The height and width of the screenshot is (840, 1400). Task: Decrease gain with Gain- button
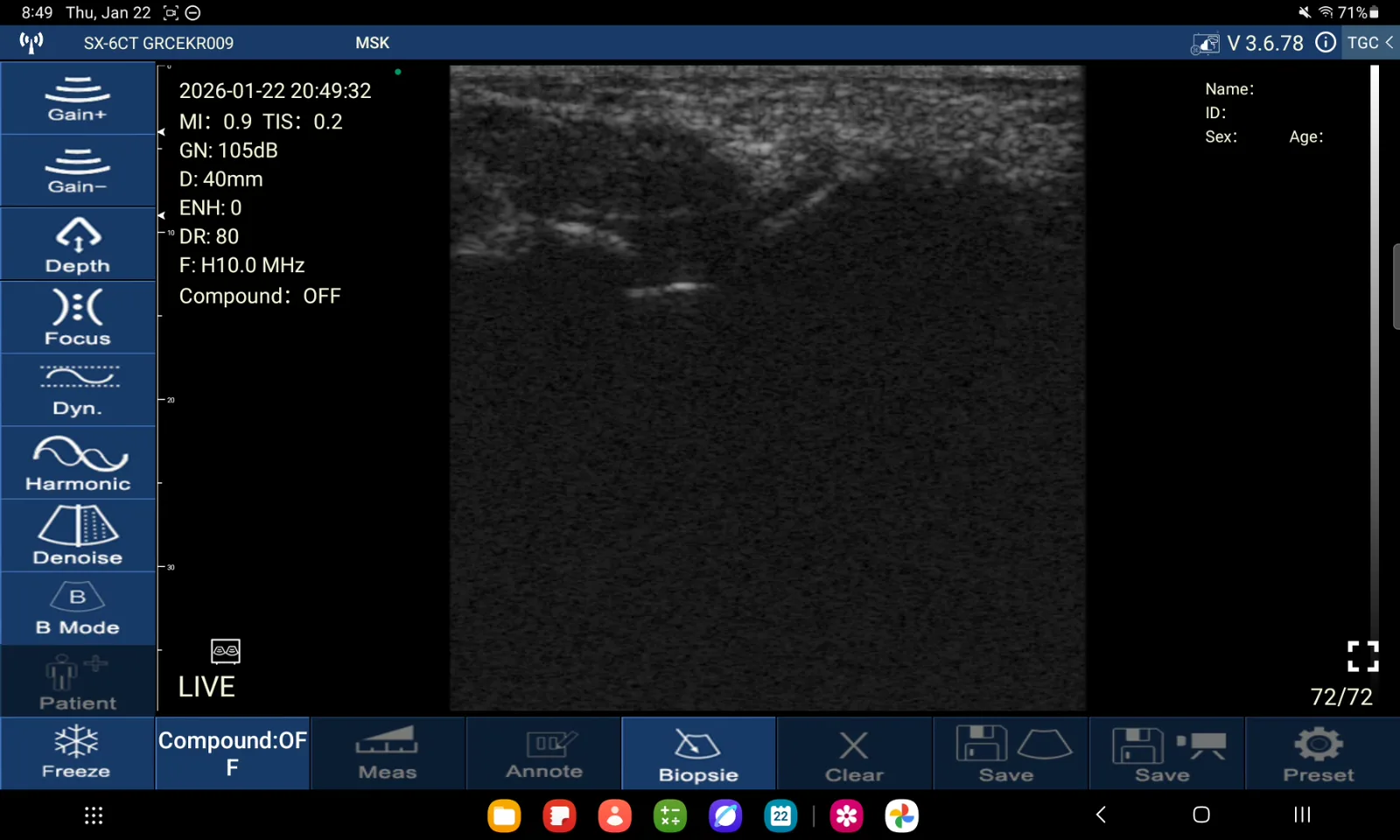click(78, 171)
